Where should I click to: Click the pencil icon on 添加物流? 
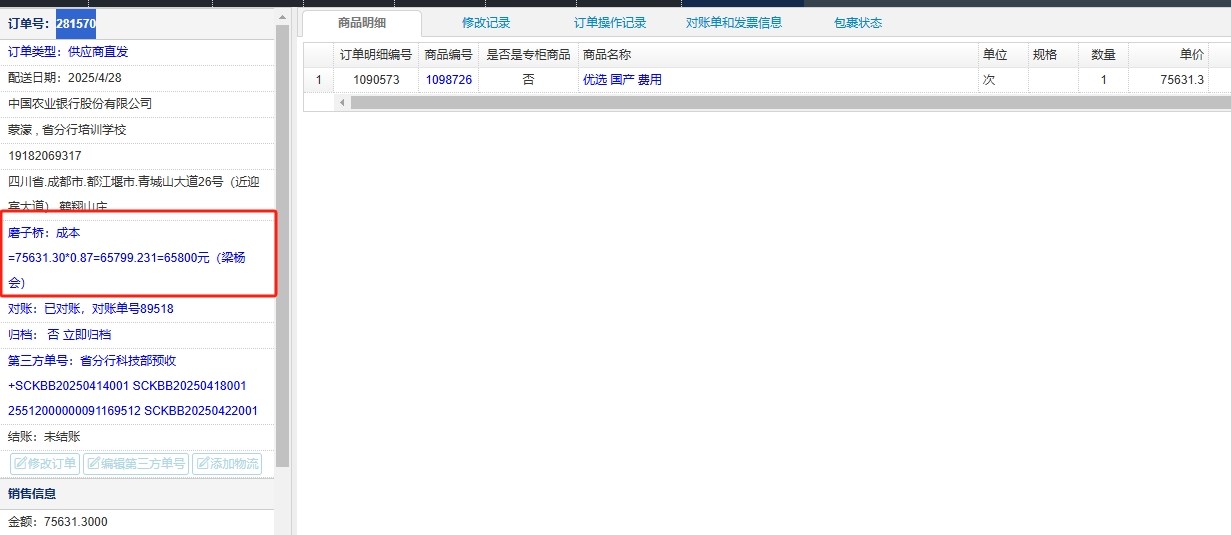202,464
